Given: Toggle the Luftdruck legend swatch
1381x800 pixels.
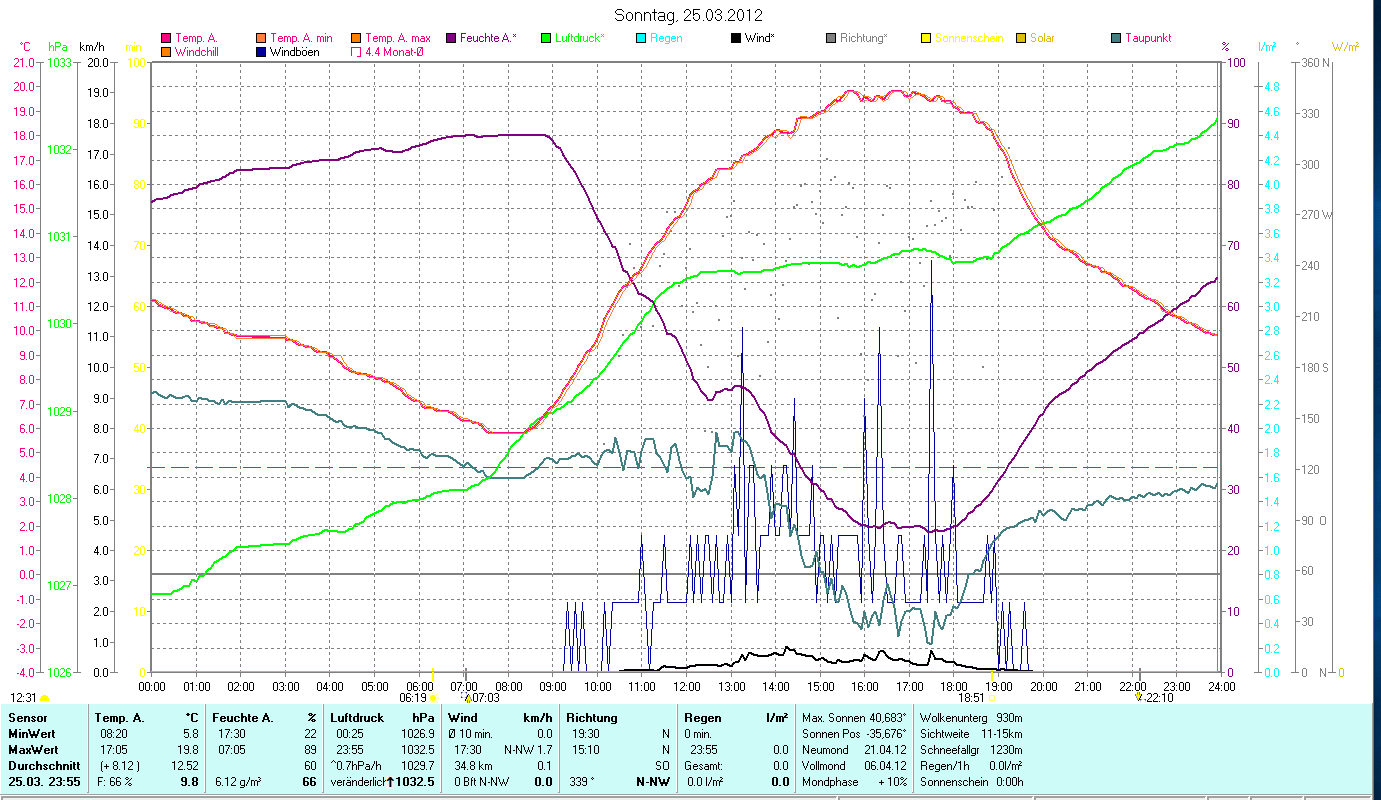Looking at the screenshot, I should click(x=546, y=38).
